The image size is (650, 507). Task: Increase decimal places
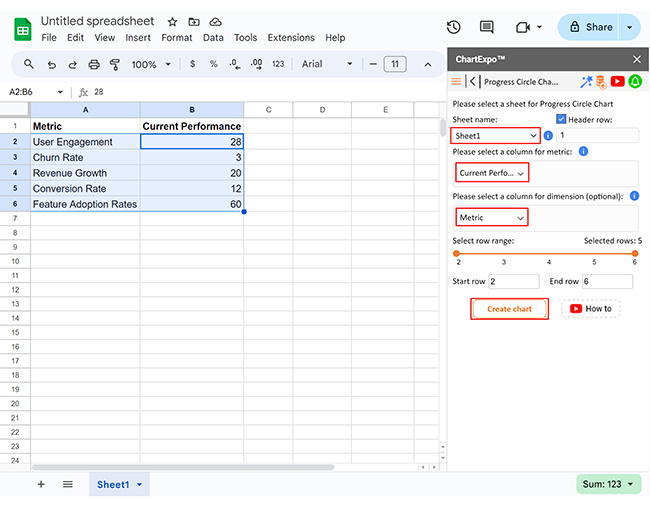[x=256, y=64]
